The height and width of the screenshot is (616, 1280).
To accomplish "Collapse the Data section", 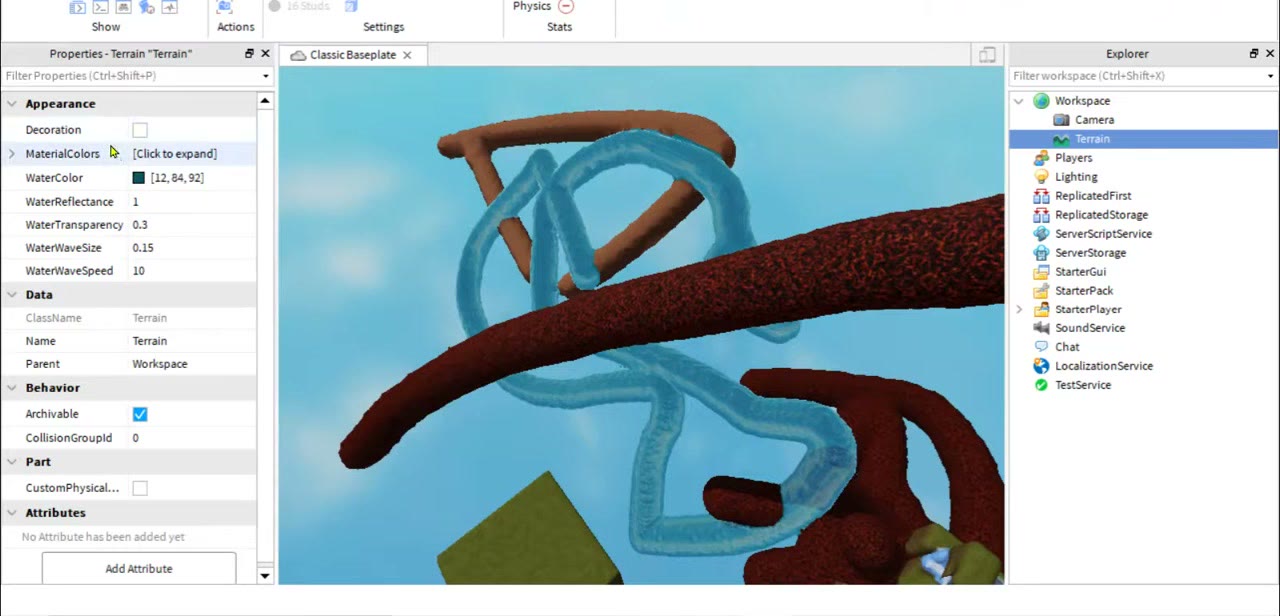I will tap(12, 295).
